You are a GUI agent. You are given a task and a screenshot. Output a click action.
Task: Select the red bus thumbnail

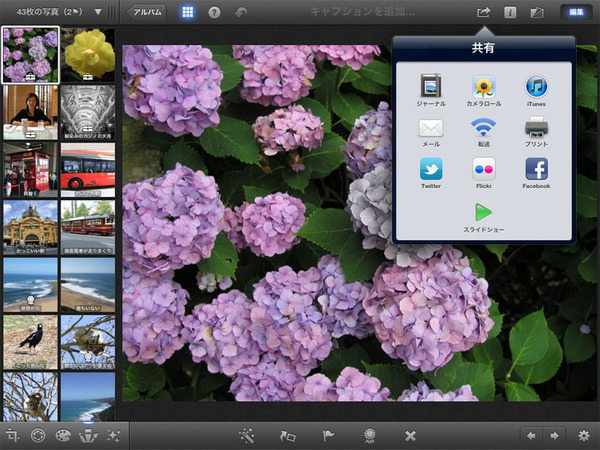(x=88, y=170)
